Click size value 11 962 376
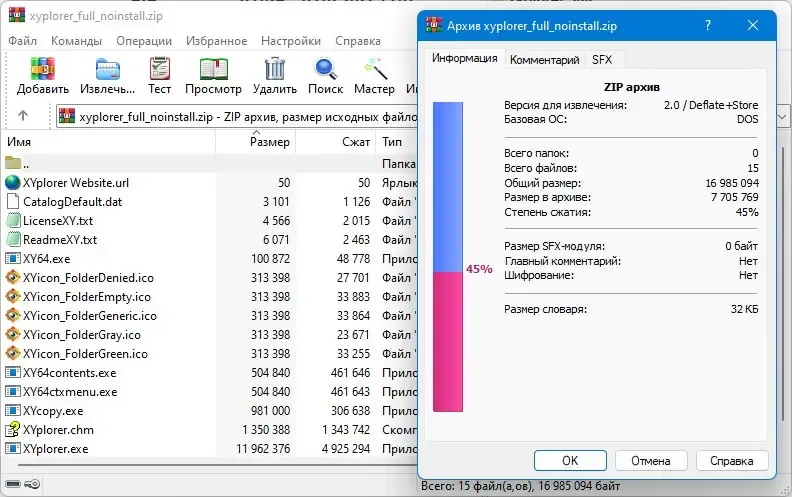The image size is (792, 497). (x=263, y=449)
